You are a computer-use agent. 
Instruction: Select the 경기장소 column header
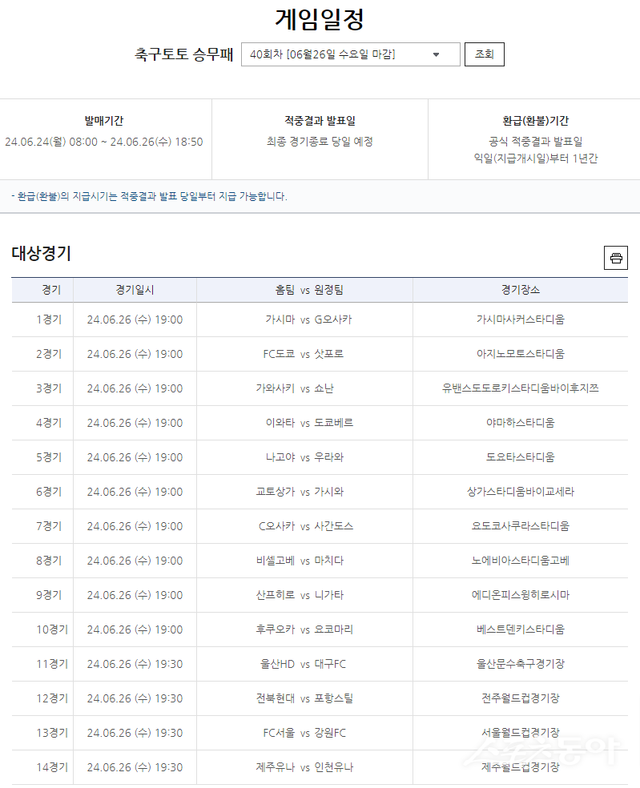[x=520, y=290]
